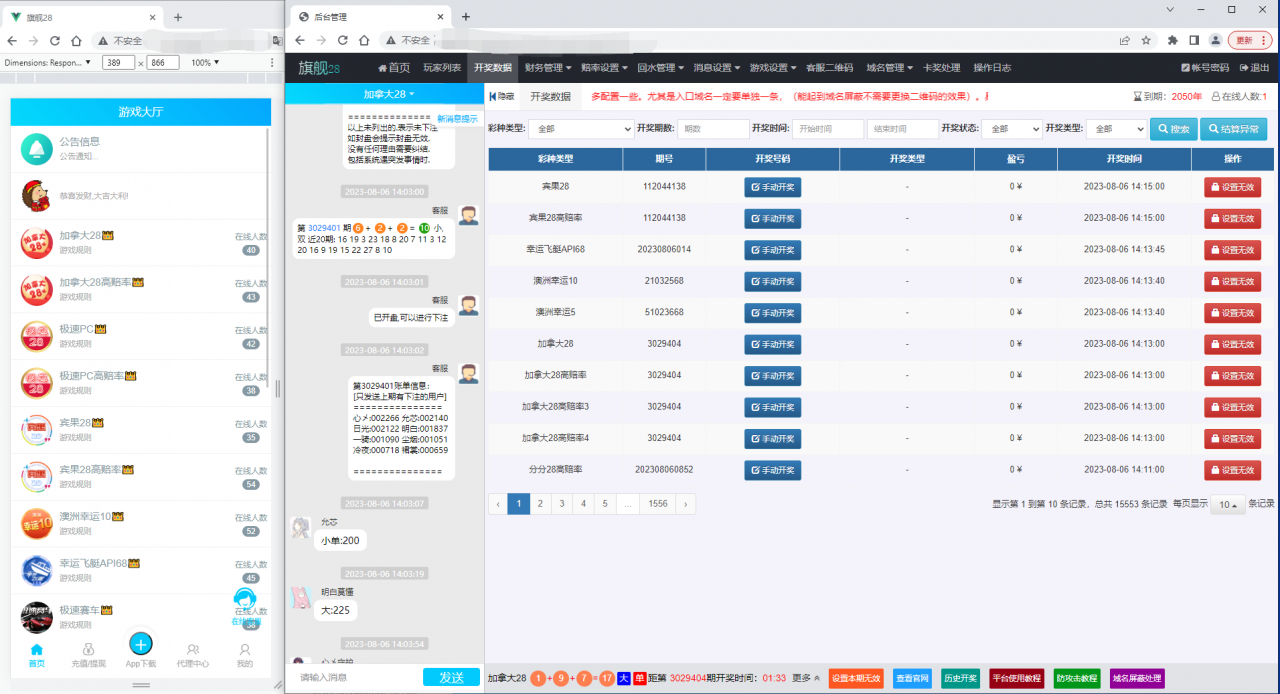This screenshot has height=694, width=1280.
Task: Expand the 回水管理 menu
Action: tap(661, 68)
